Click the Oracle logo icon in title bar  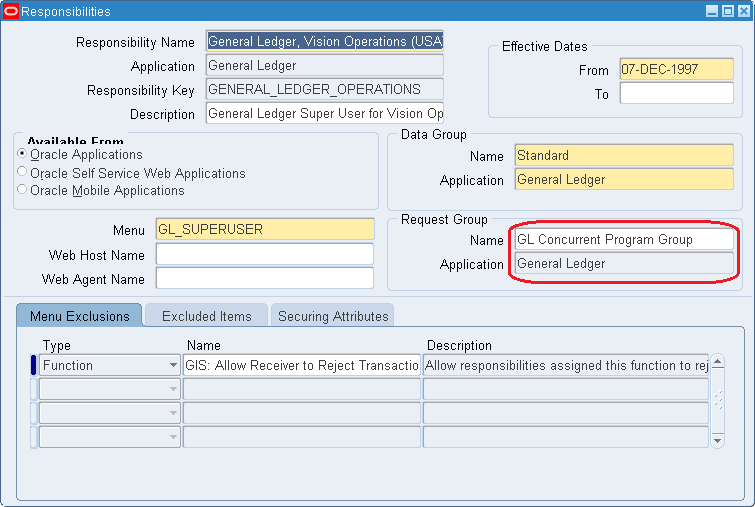pos(11,11)
